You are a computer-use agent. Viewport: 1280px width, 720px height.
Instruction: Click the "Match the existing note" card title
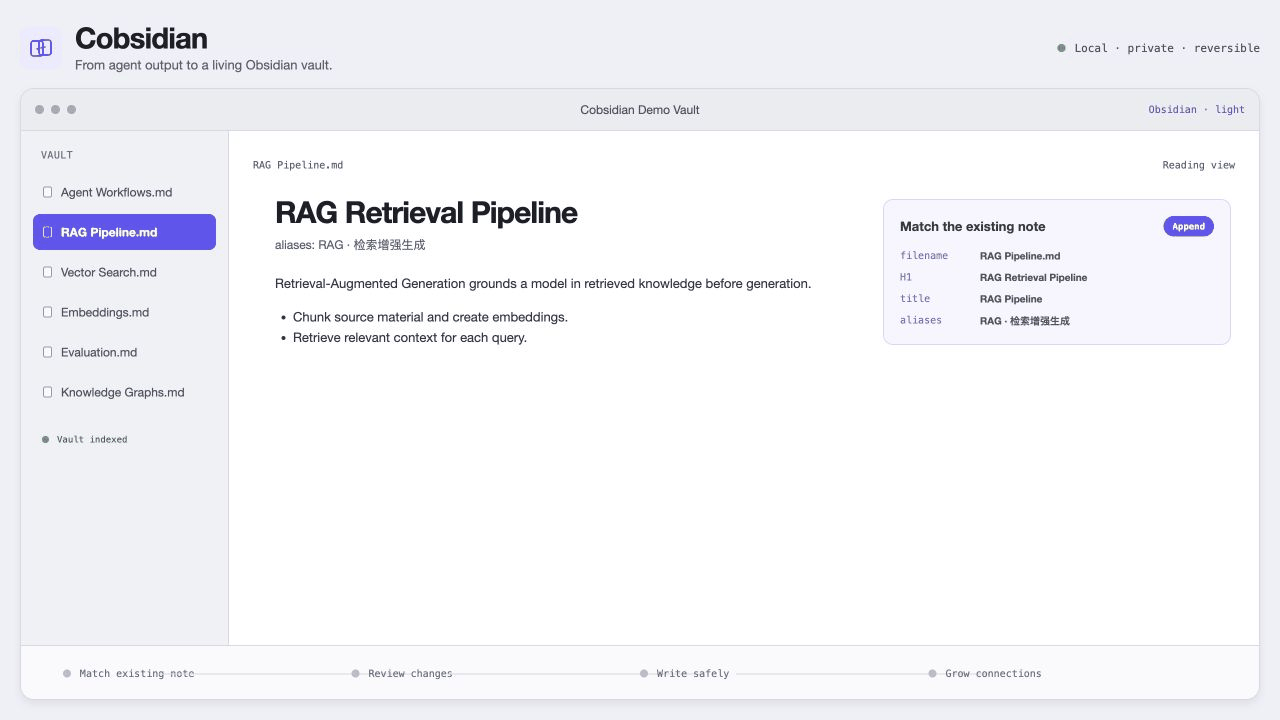[x=973, y=227]
